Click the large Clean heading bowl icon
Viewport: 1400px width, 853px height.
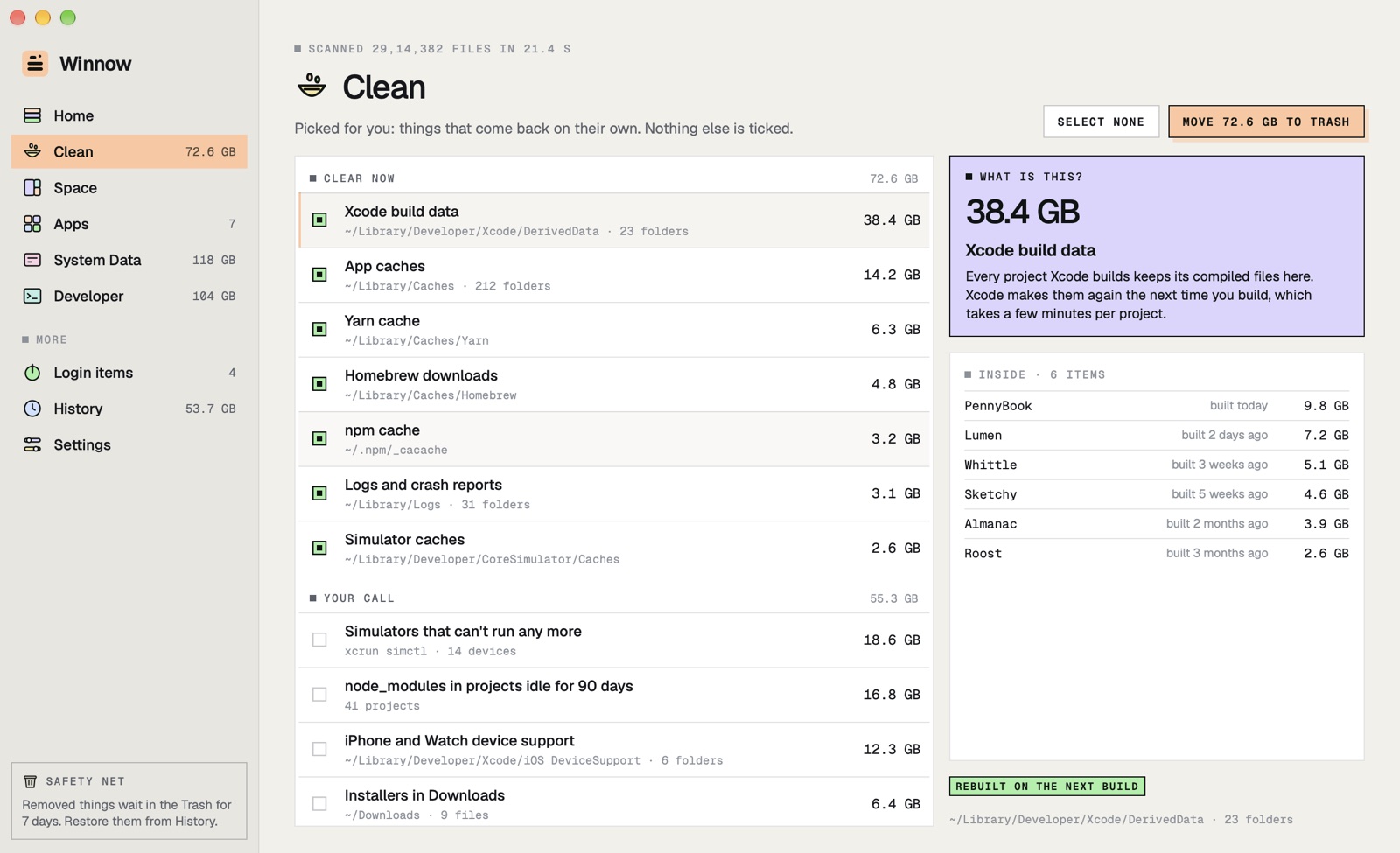(x=311, y=86)
